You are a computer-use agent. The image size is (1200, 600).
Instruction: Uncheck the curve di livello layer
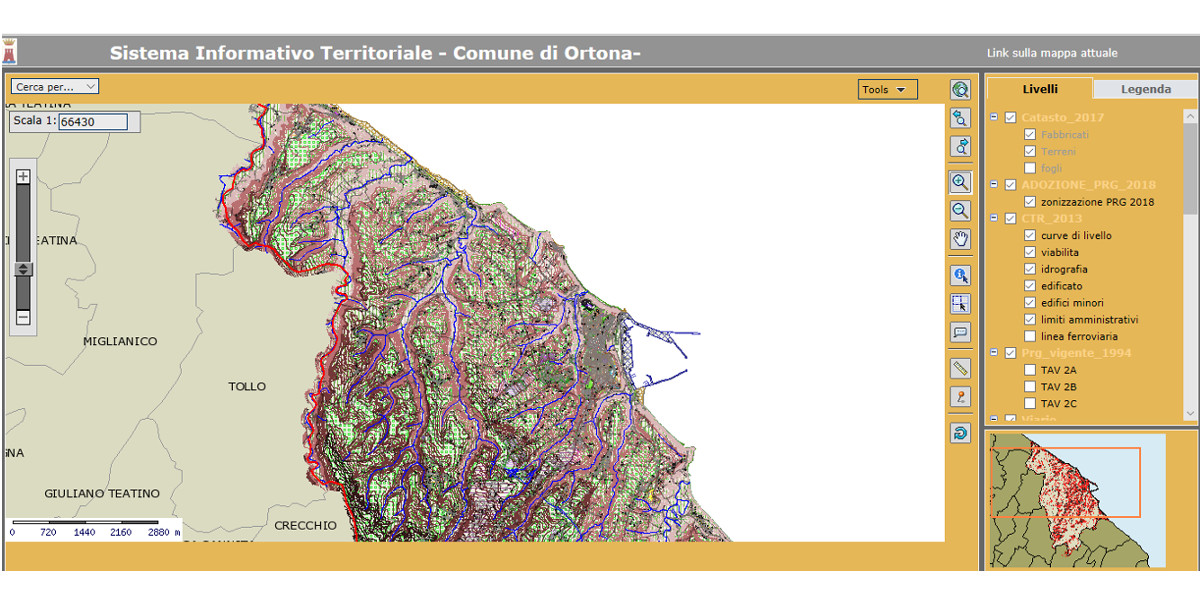[x=1030, y=236]
